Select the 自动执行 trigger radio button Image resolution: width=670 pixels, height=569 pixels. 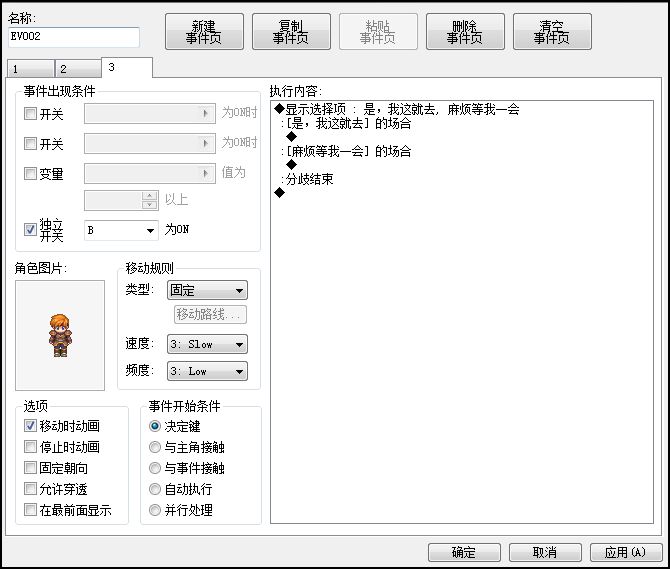pyautogui.click(x=155, y=489)
